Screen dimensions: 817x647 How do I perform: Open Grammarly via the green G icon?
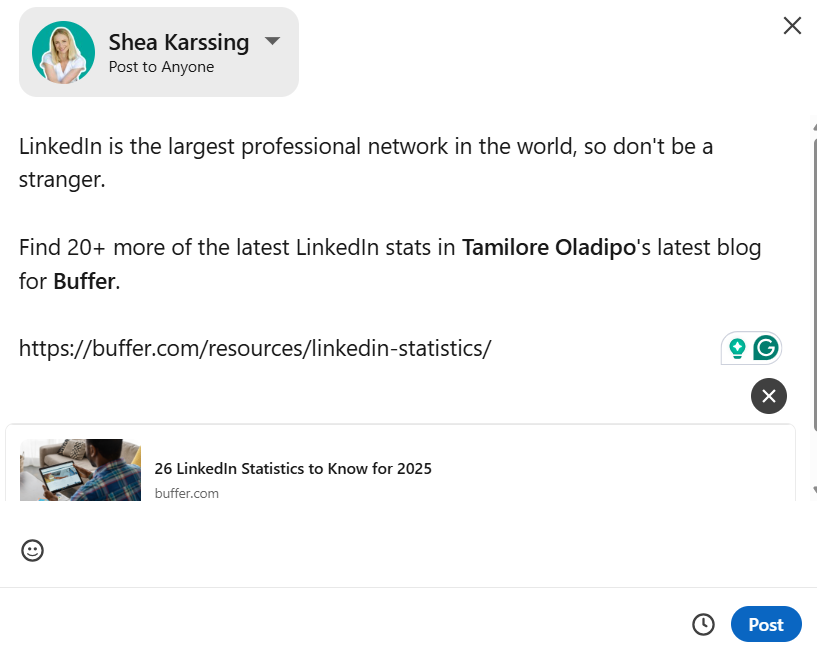click(x=763, y=348)
